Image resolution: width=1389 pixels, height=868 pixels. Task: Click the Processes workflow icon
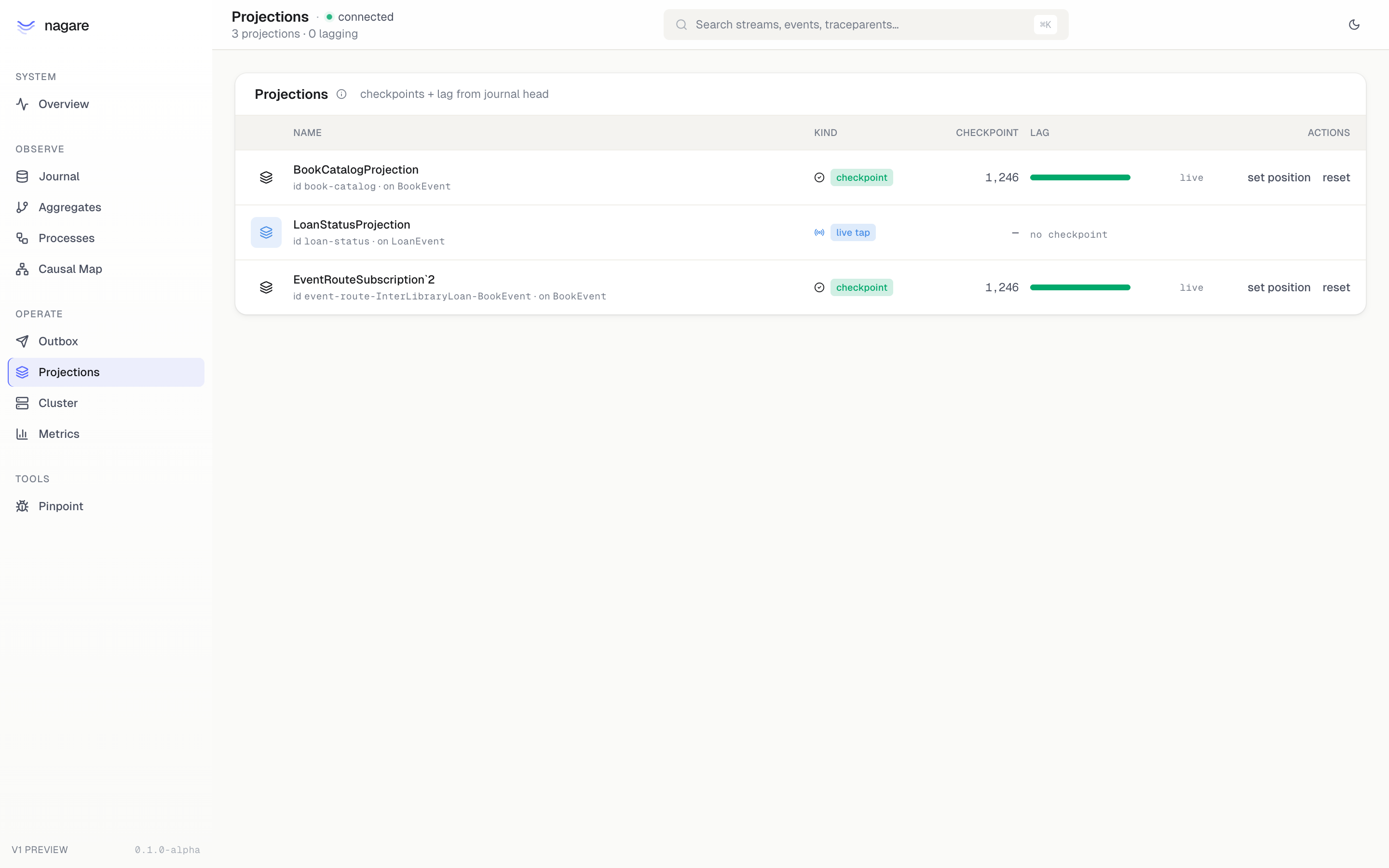click(x=22, y=238)
